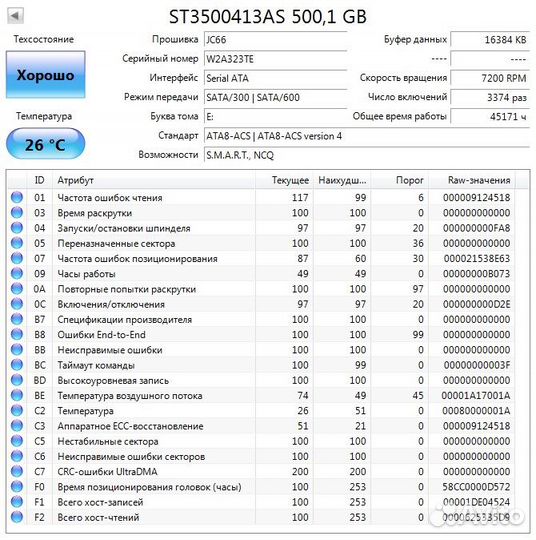The height and width of the screenshot is (540, 536).
Task: Click threshold 99 of Ошибки End-to-End
Action: tap(418, 335)
